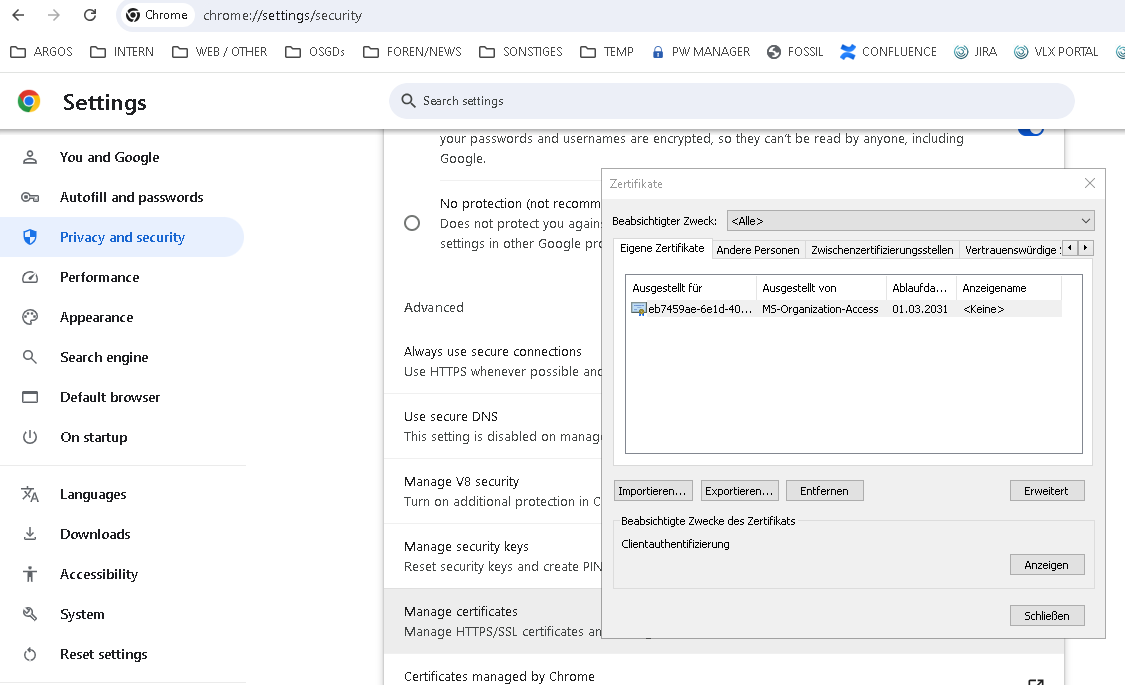Open Performance settings via speedometer icon
1125x685 pixels.
[30, 277]
